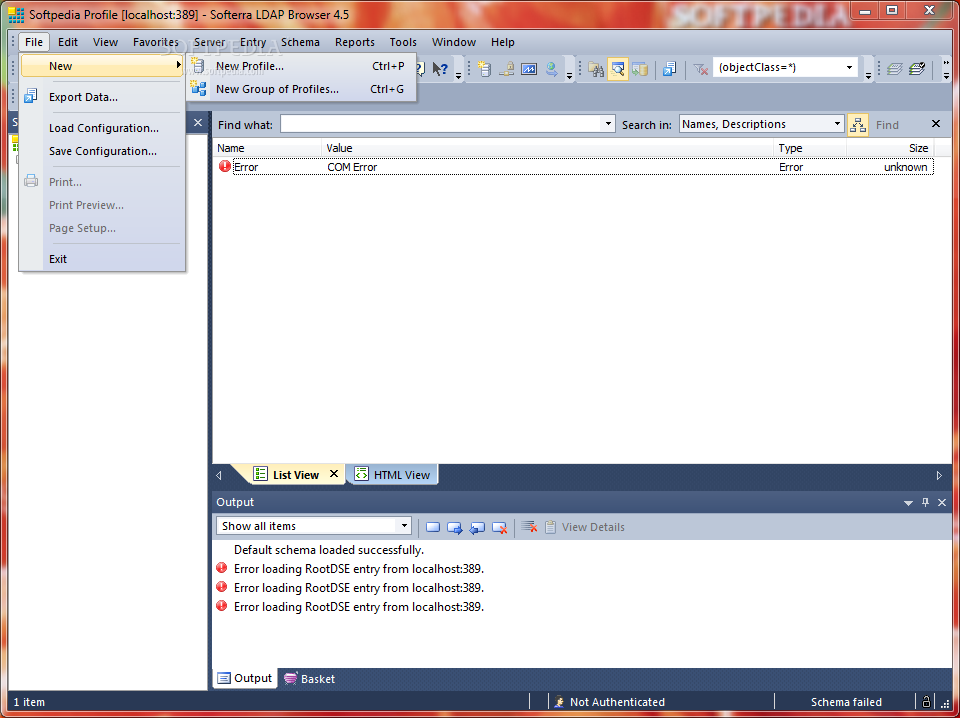This screenshot has width=960, height=718.
Task: Click View Details in the Output toolbar
Action: pos(585,527)
